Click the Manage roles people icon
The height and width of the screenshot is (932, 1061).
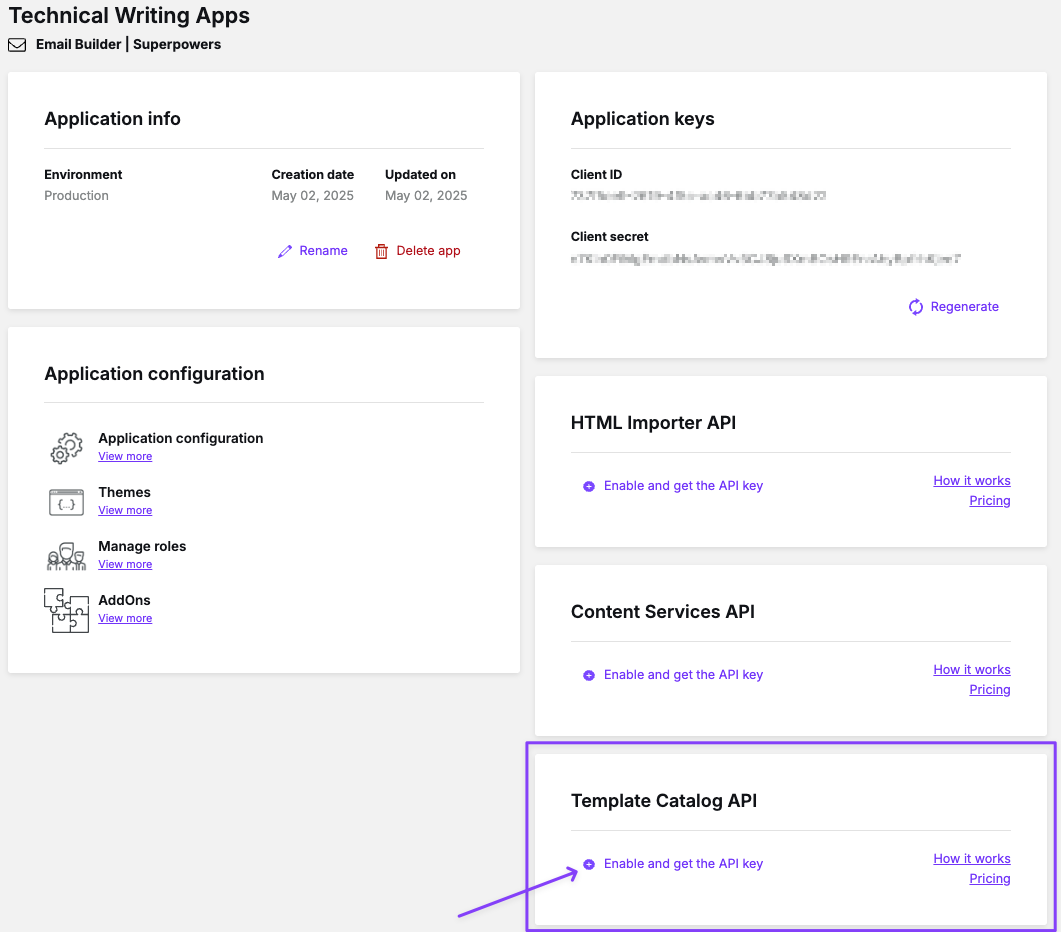point(66,556)
